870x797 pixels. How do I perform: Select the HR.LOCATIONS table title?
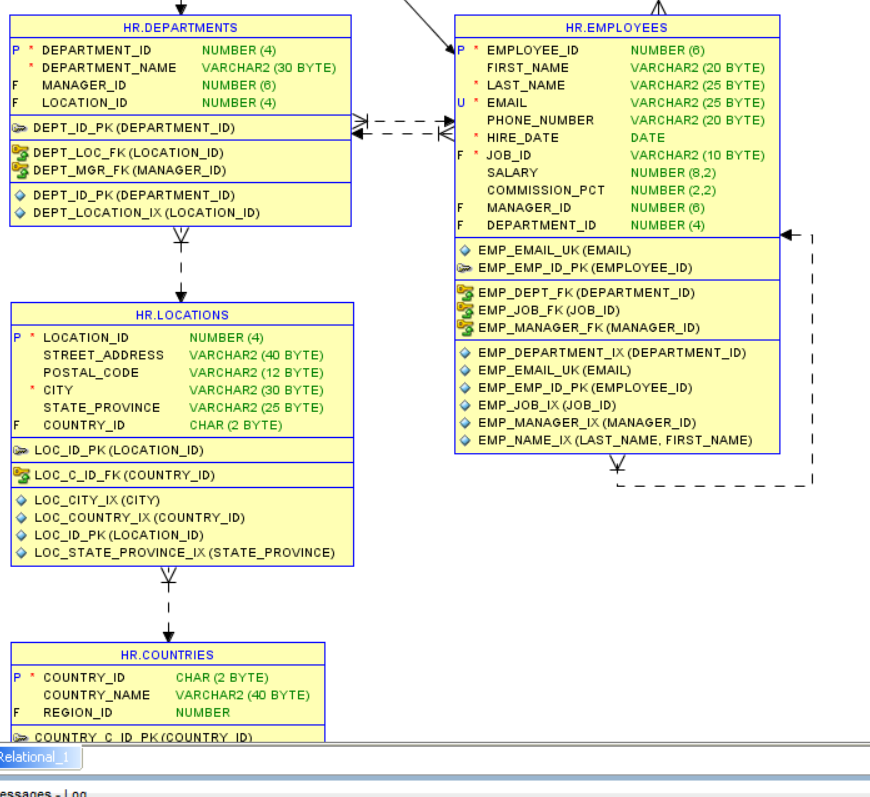tap(182, 315)
